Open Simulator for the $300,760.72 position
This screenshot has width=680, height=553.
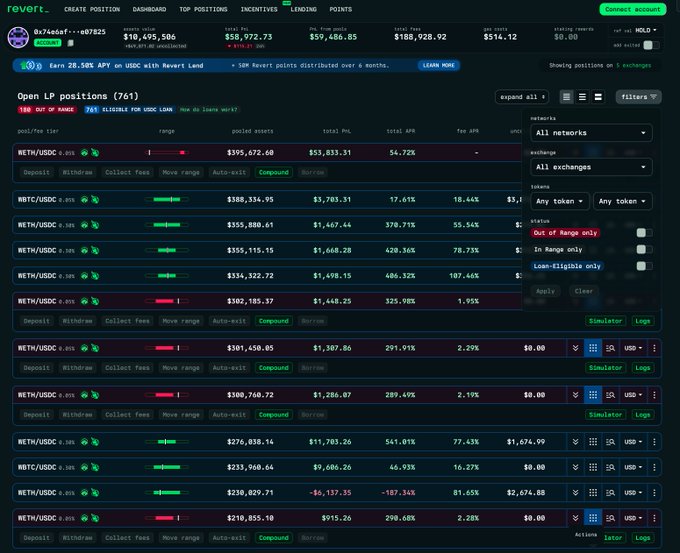pyautogui.click(x=605, y=415)
